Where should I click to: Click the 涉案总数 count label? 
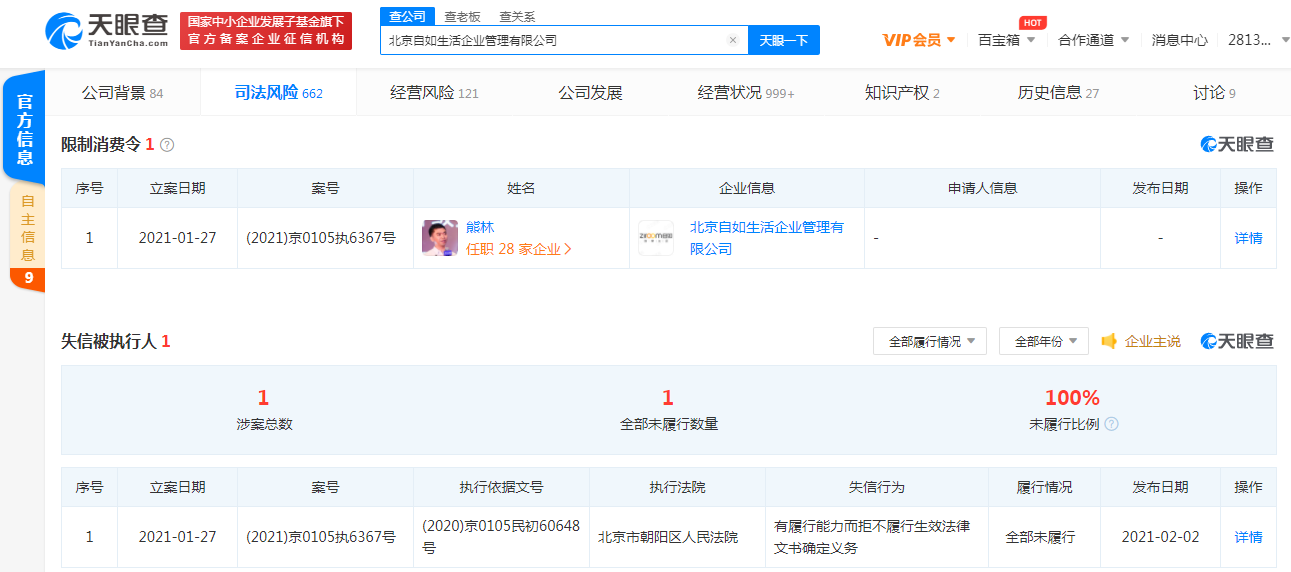tap(264, 424)
